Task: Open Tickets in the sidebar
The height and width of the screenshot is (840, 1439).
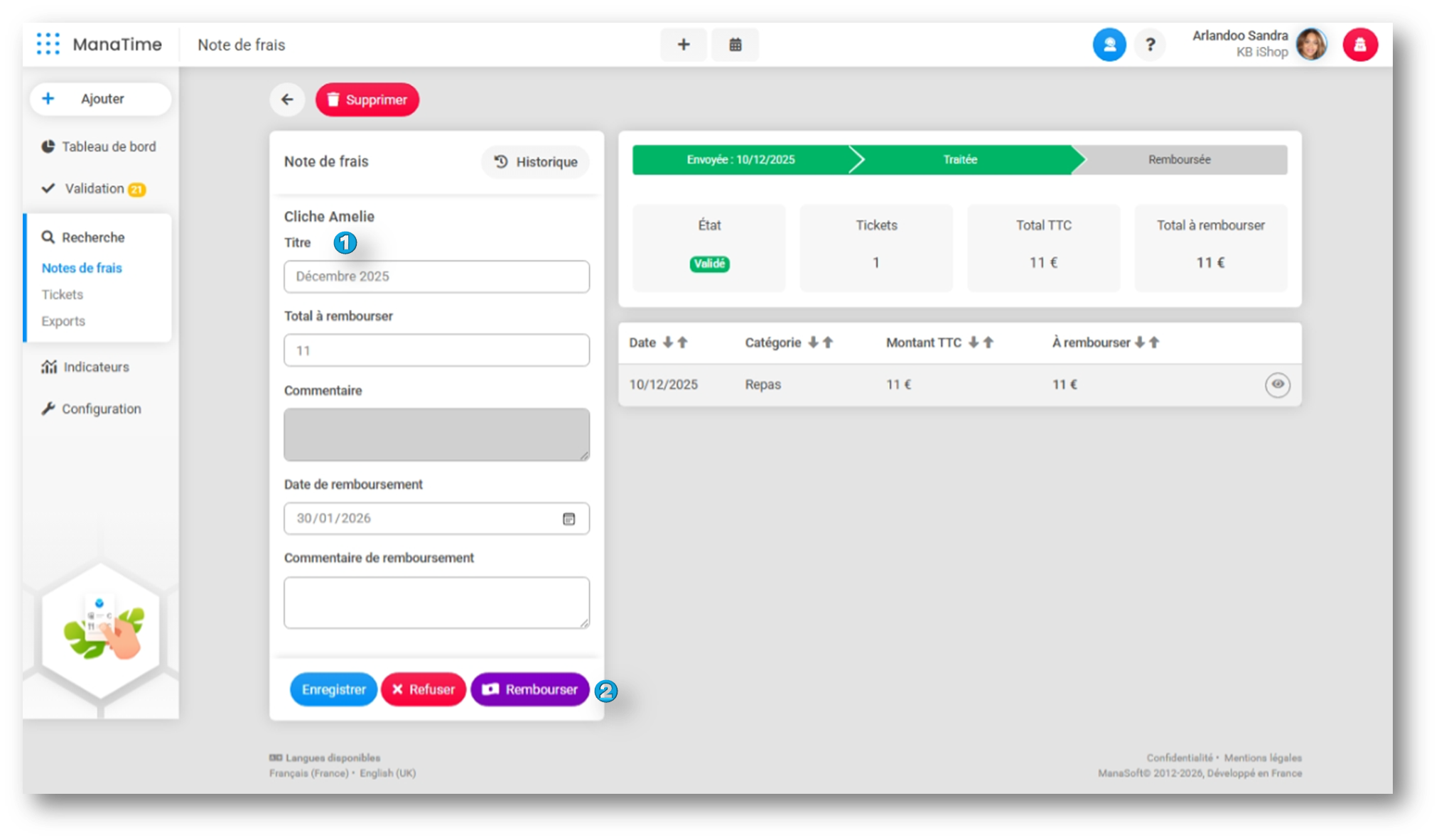Action: point(63,294)
